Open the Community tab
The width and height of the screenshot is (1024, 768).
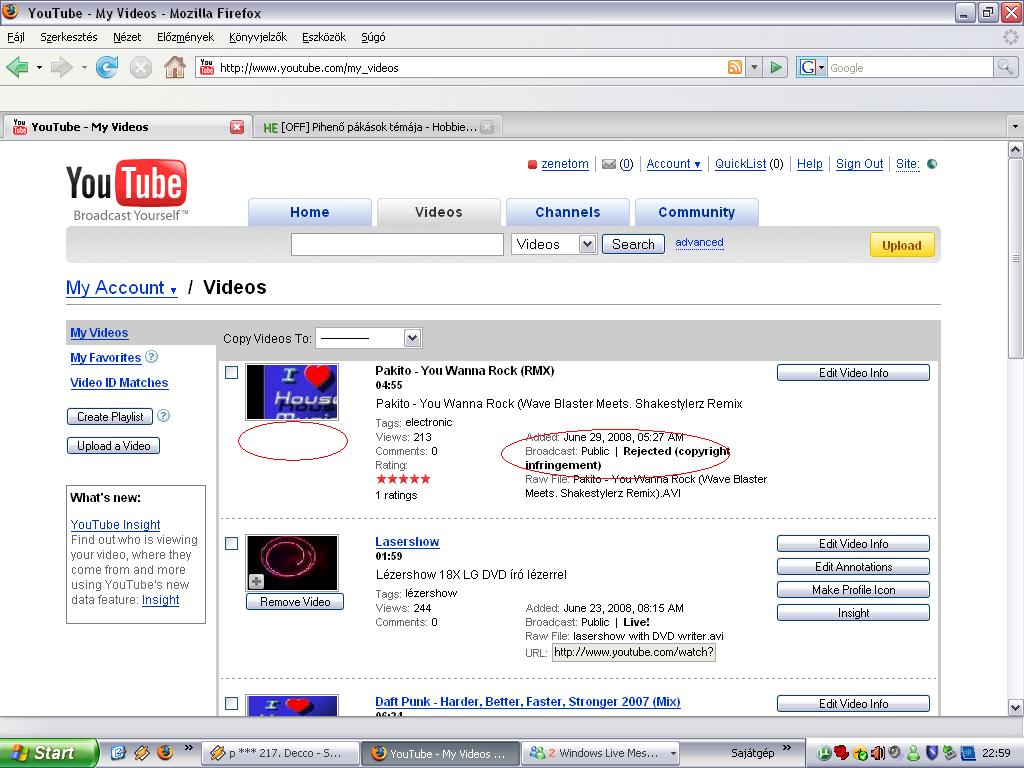click(697, 212)
